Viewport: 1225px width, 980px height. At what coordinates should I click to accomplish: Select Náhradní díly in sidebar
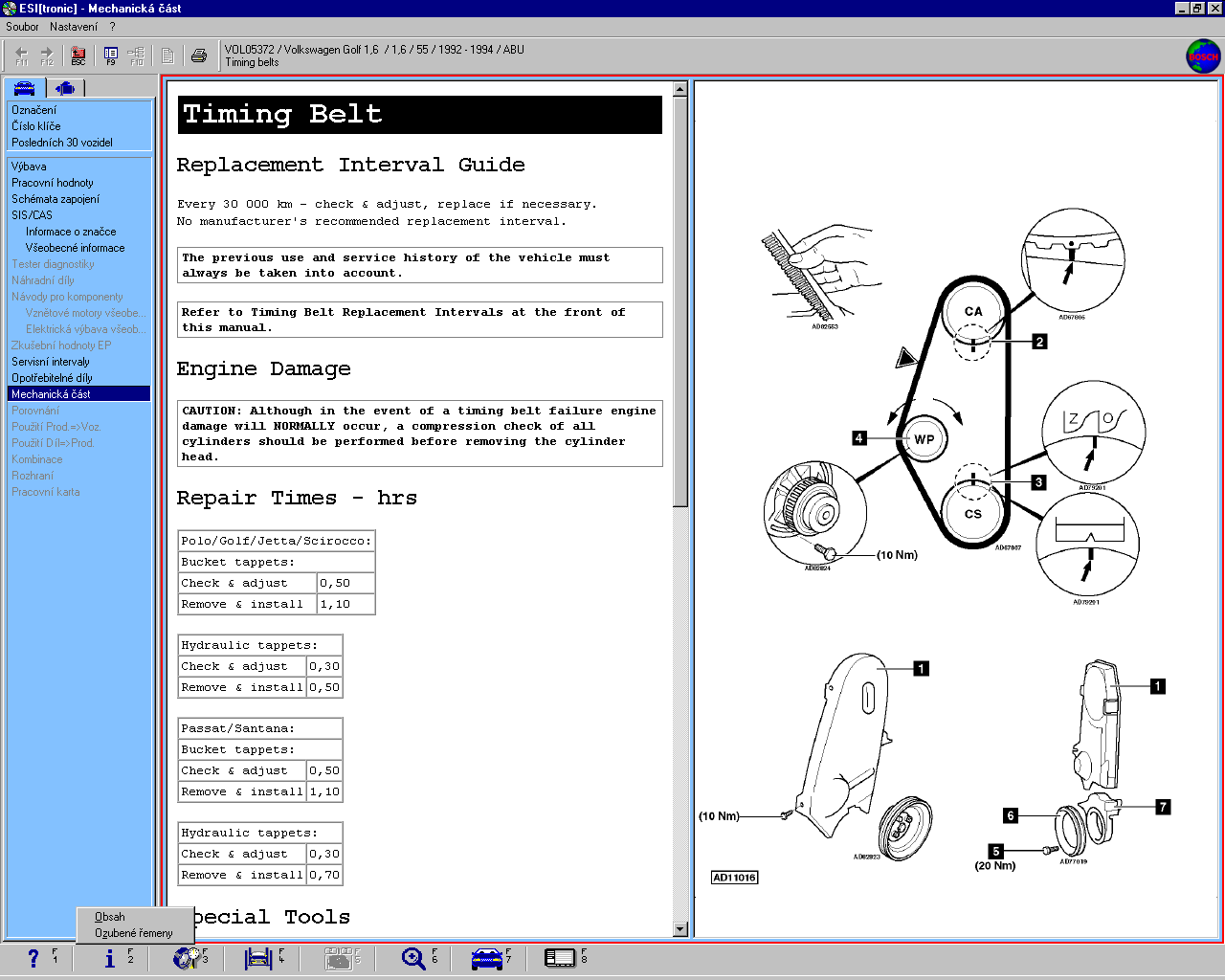(42, 280)
